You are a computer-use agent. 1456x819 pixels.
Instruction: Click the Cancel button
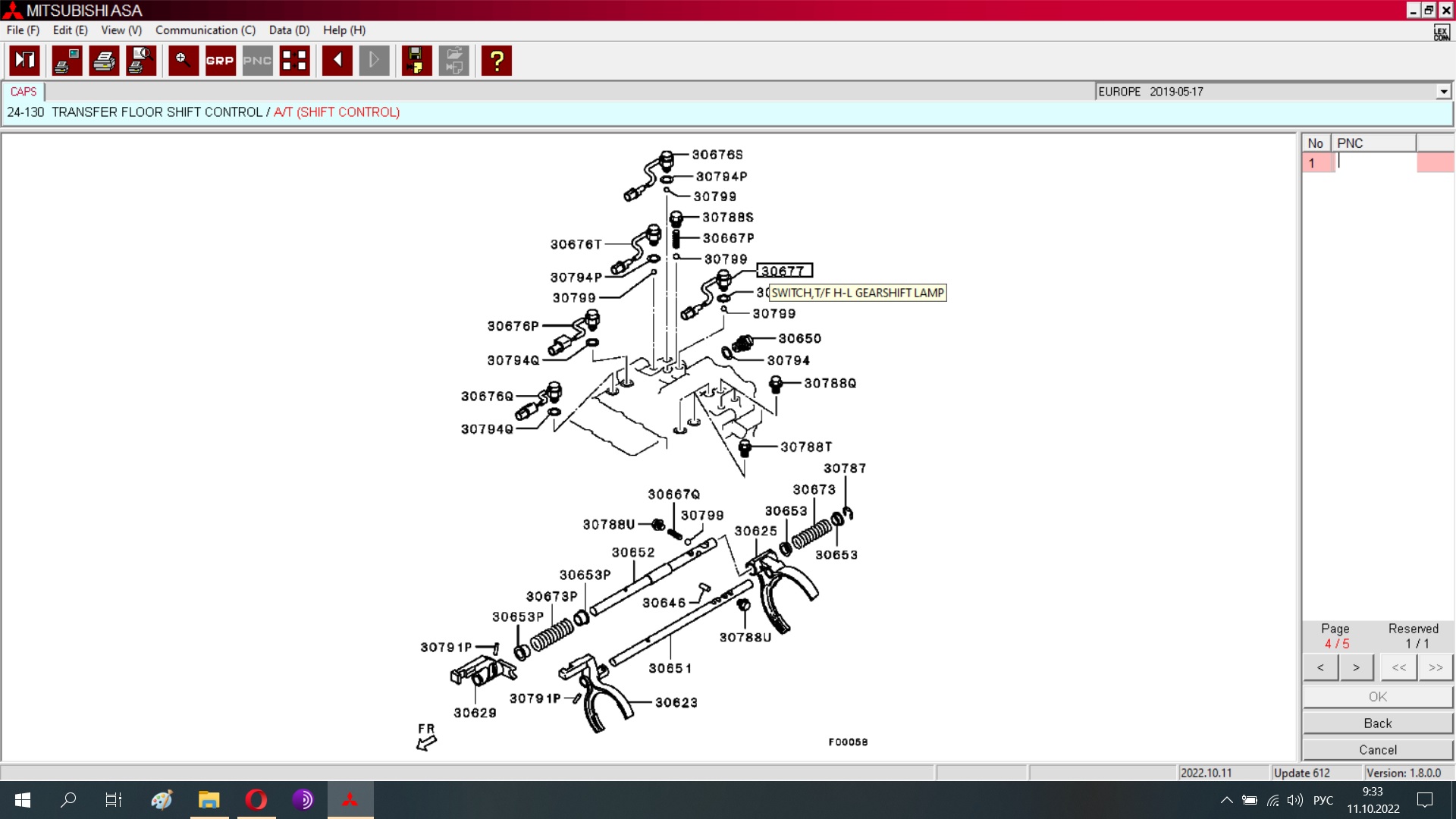(1377, 750)
